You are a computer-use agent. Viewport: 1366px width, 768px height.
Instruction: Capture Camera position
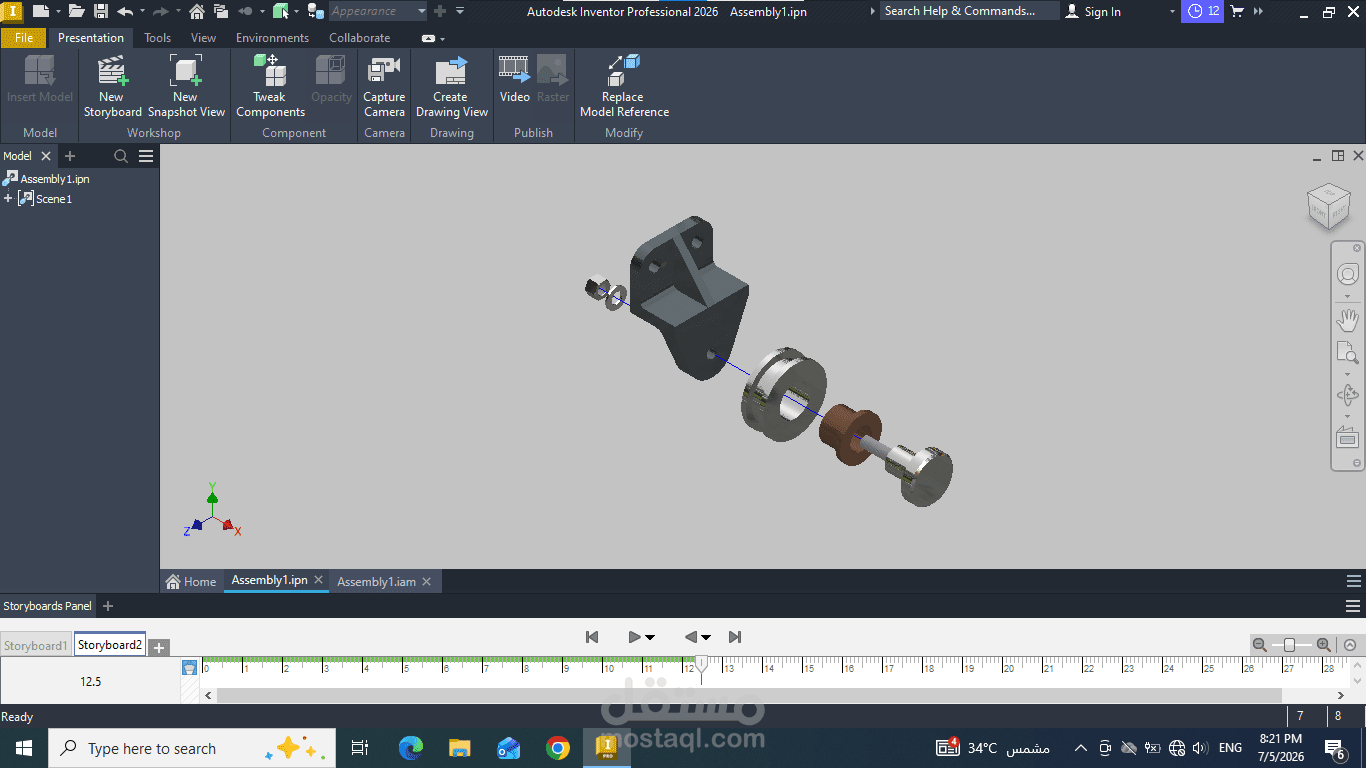click(384, 87)
